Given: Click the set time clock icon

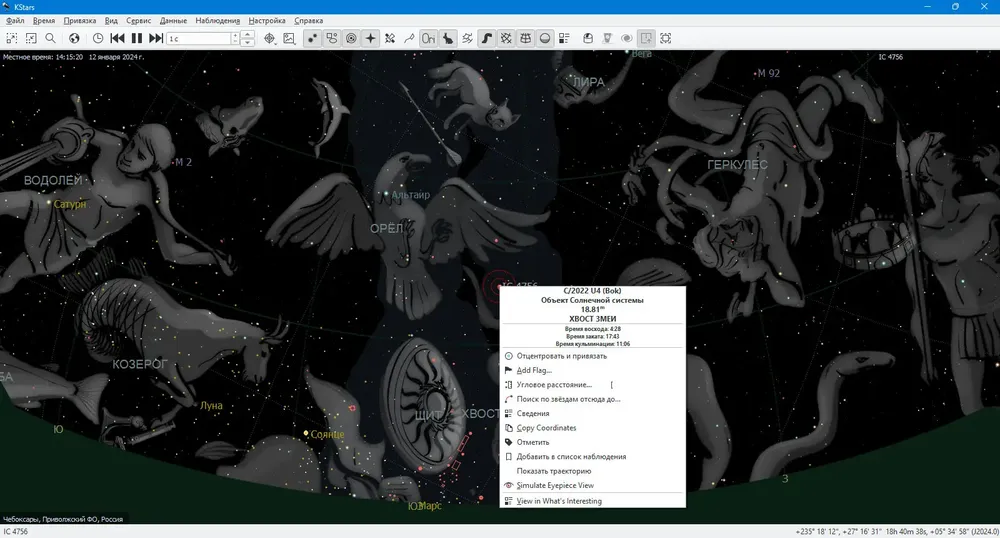Looking at the screenshot, I should [98, 38].
